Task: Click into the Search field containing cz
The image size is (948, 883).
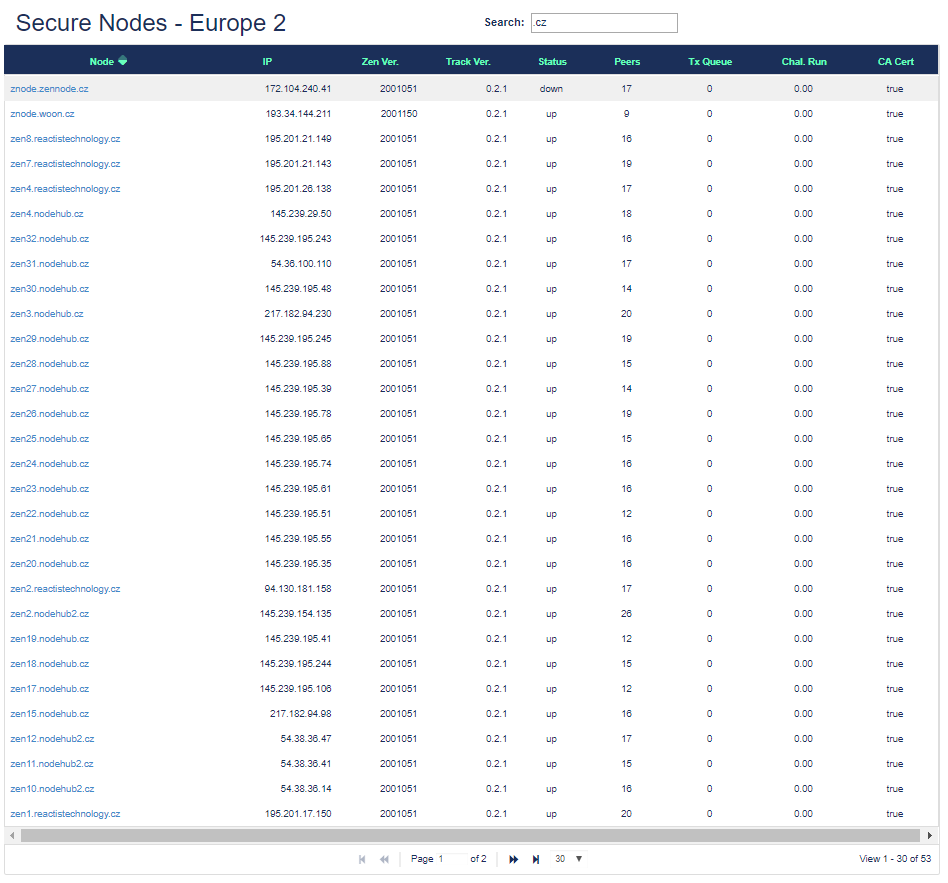Action: [x=604, y=23]
